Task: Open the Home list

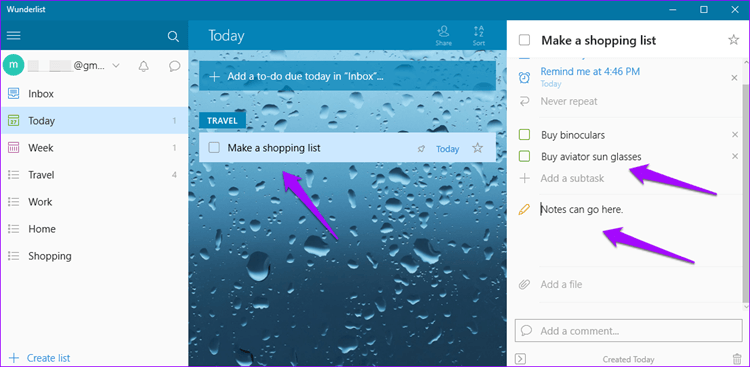Action: (94, 229)
